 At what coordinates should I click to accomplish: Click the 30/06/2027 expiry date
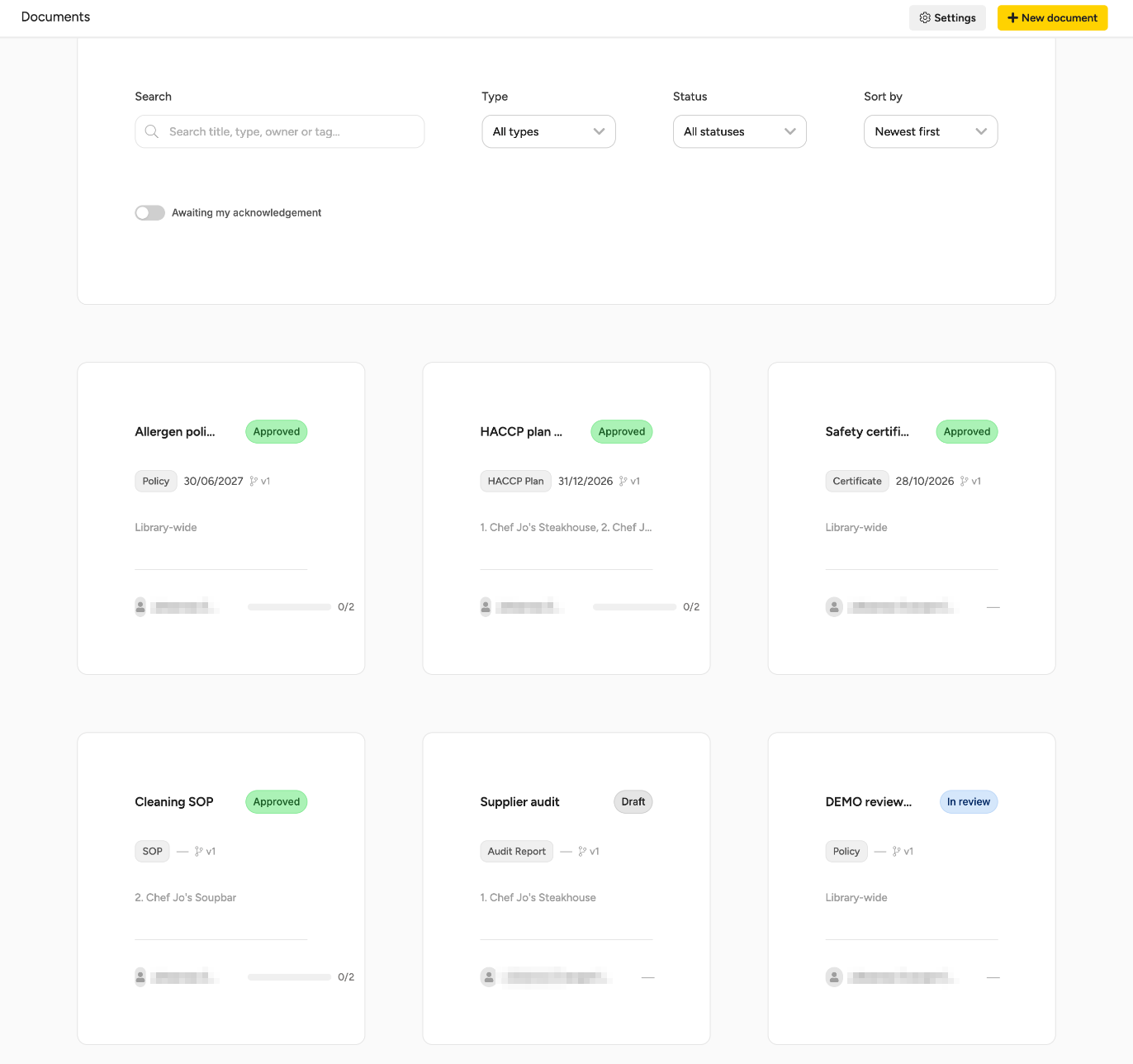point(213,481)
